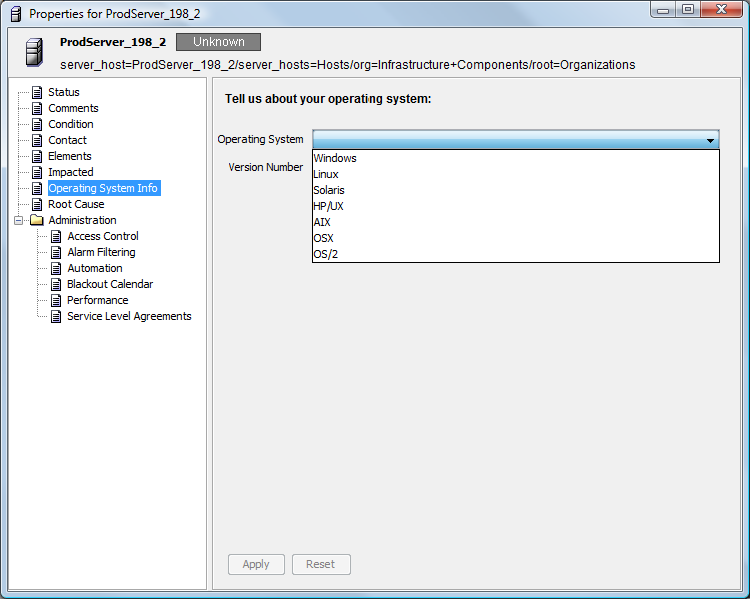Click the Condition page icon
This screenshot has width=750, height=599.
(37, 124)
